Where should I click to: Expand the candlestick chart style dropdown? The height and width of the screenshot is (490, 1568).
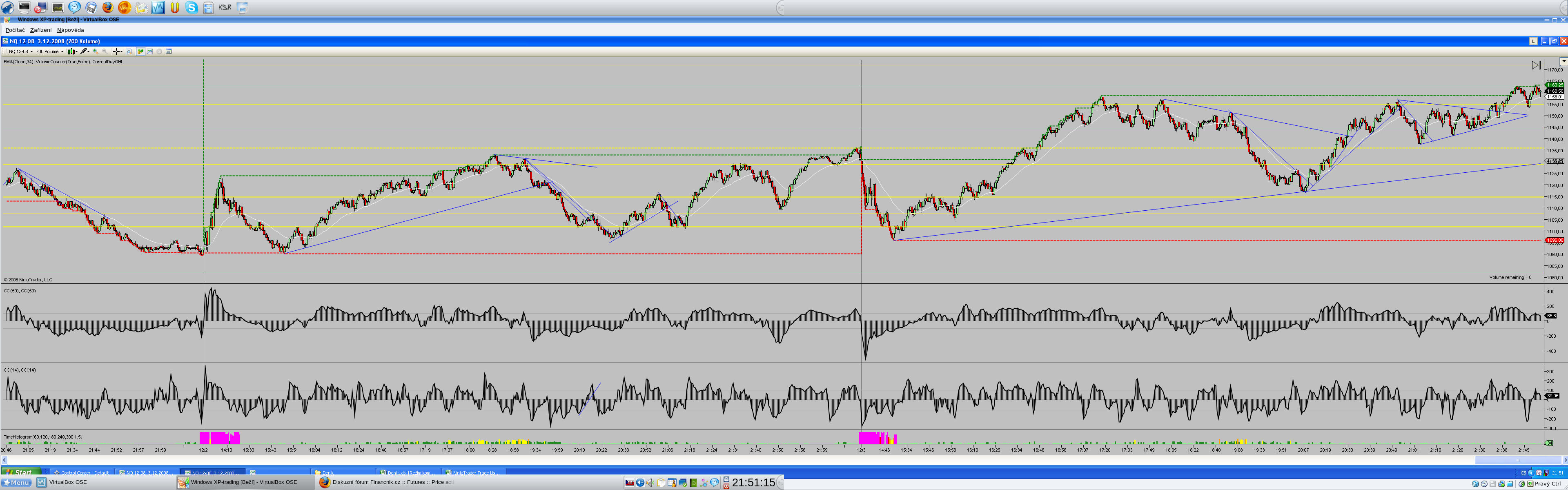(77, 52)
